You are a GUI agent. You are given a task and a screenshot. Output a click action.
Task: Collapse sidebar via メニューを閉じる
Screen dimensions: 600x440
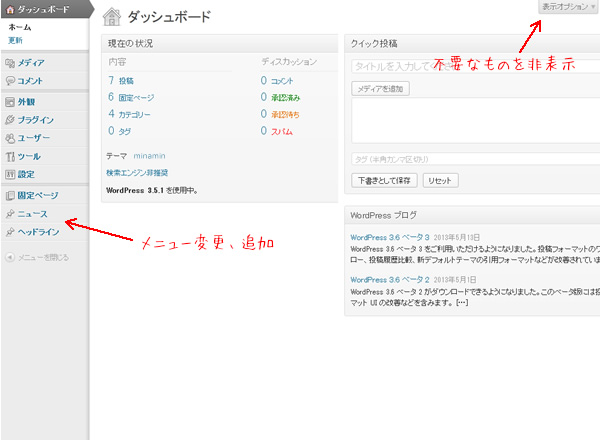pos(44,257)
